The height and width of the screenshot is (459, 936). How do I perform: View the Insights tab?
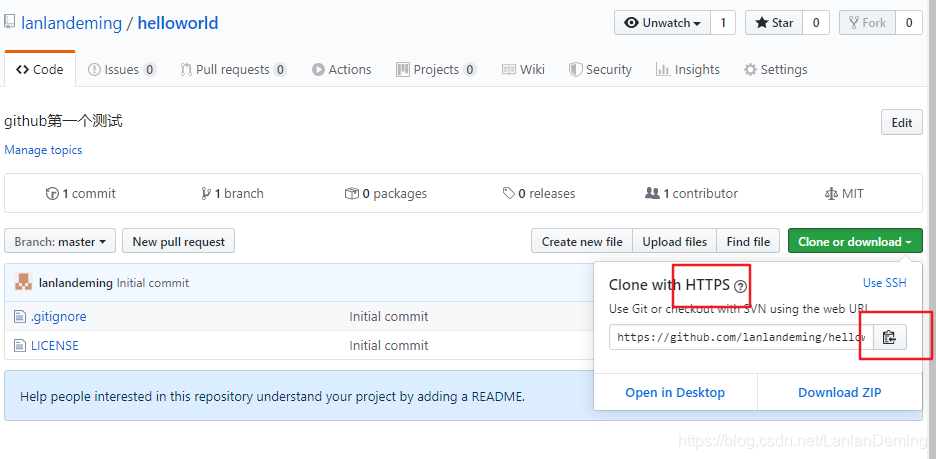pos(688,69)
